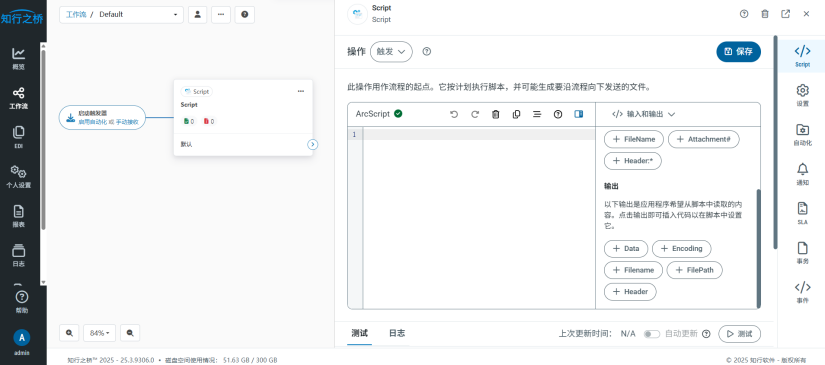The height and width of the screenshot is (365, 825).
Task: Insert the Header output
Action: tap(630, 292)
